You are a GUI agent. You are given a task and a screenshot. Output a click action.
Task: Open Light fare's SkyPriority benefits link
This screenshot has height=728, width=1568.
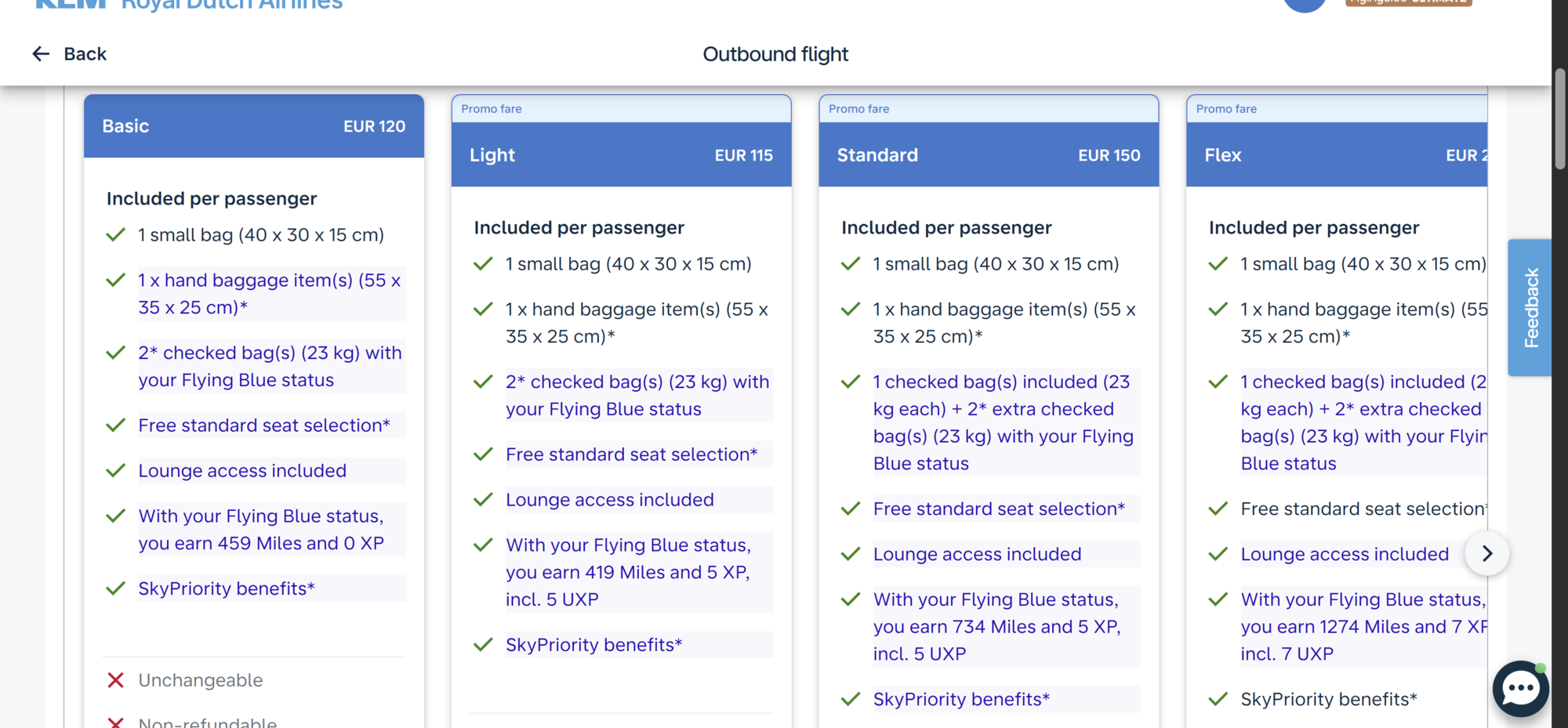[x=593, y=645]
